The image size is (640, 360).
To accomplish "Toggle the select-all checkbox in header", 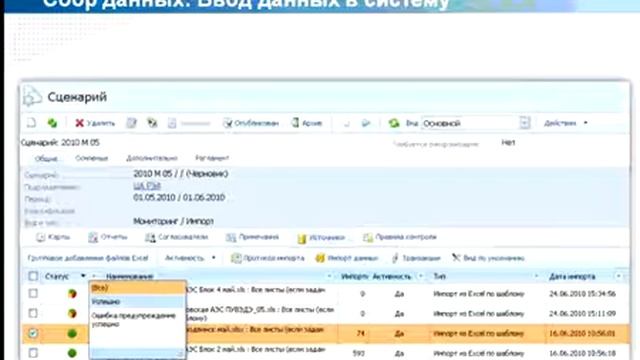I will pos(33,276).
